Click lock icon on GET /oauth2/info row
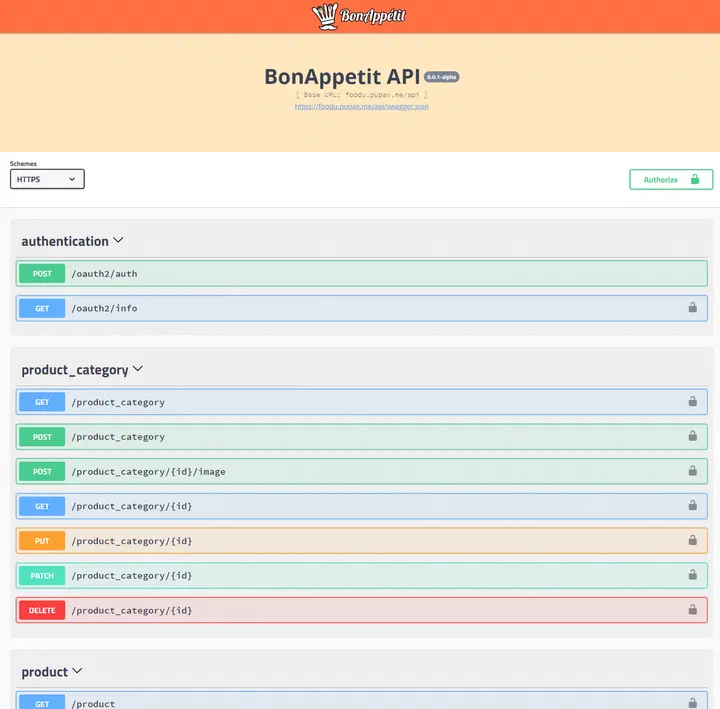 [692, 308]
